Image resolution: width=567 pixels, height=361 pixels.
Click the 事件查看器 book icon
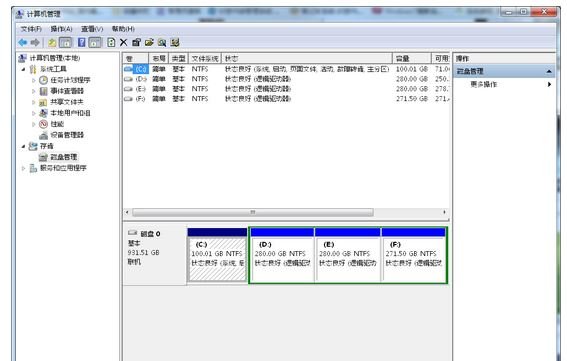pyautogui.click(x=43, y=91)
